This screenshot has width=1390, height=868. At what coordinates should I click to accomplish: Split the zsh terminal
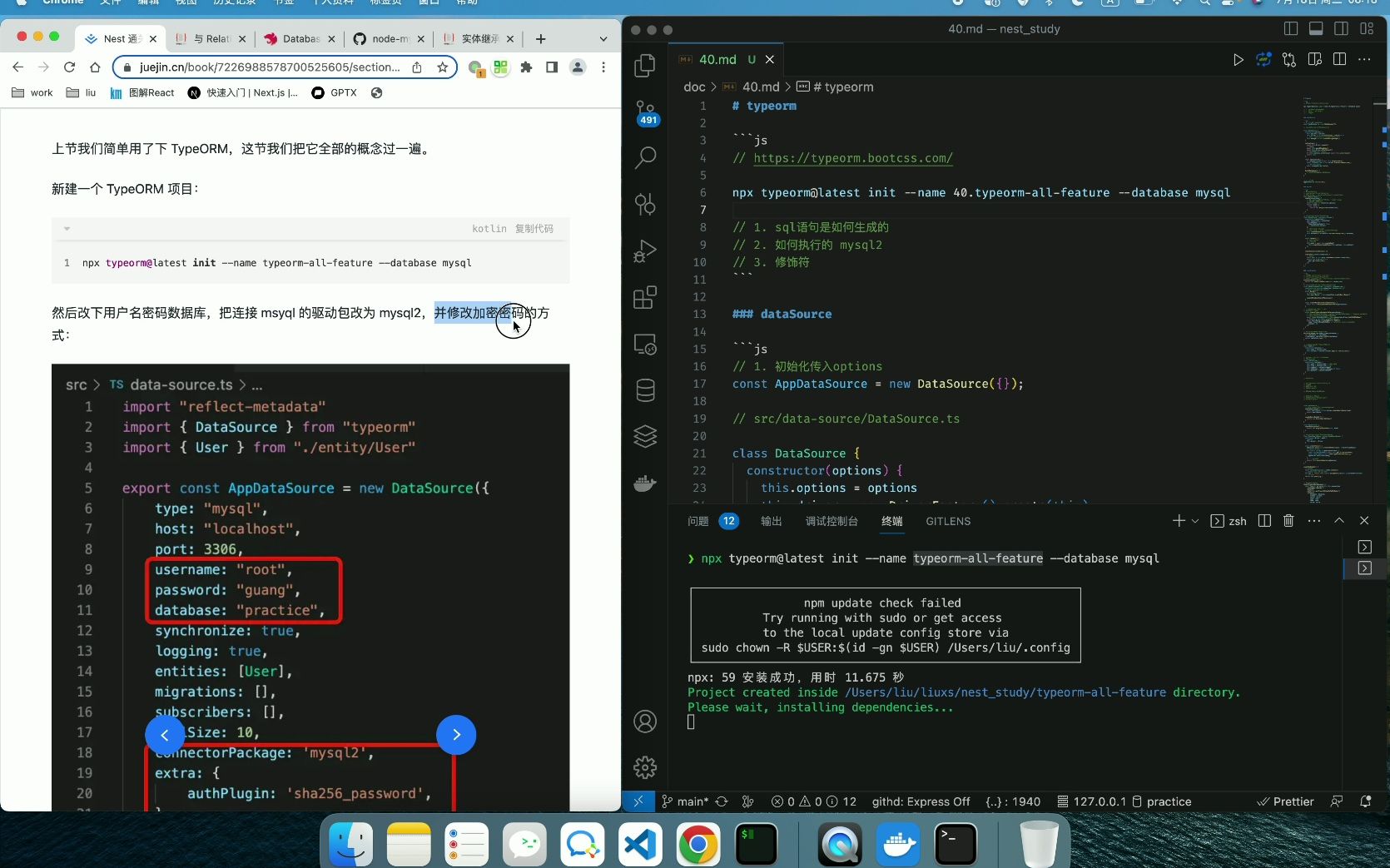[x=1264, y=521]
